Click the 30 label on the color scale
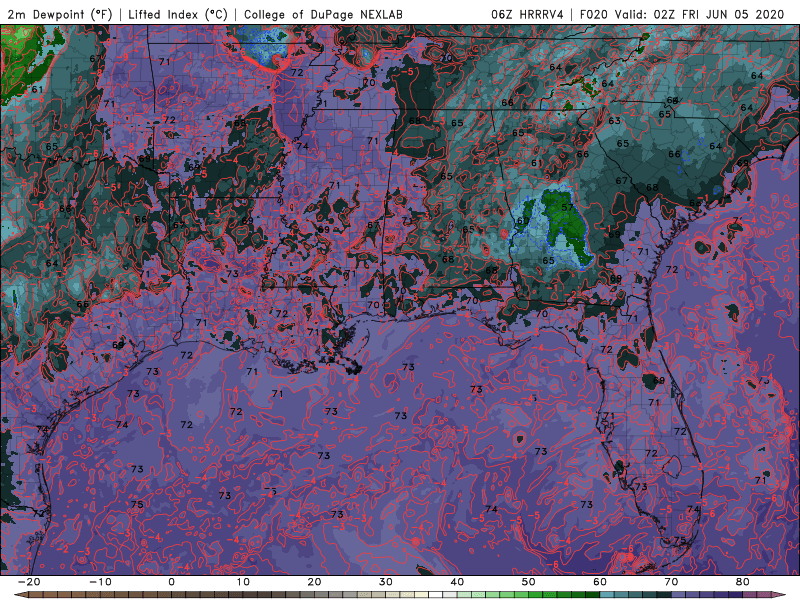 tap(386, 582)
